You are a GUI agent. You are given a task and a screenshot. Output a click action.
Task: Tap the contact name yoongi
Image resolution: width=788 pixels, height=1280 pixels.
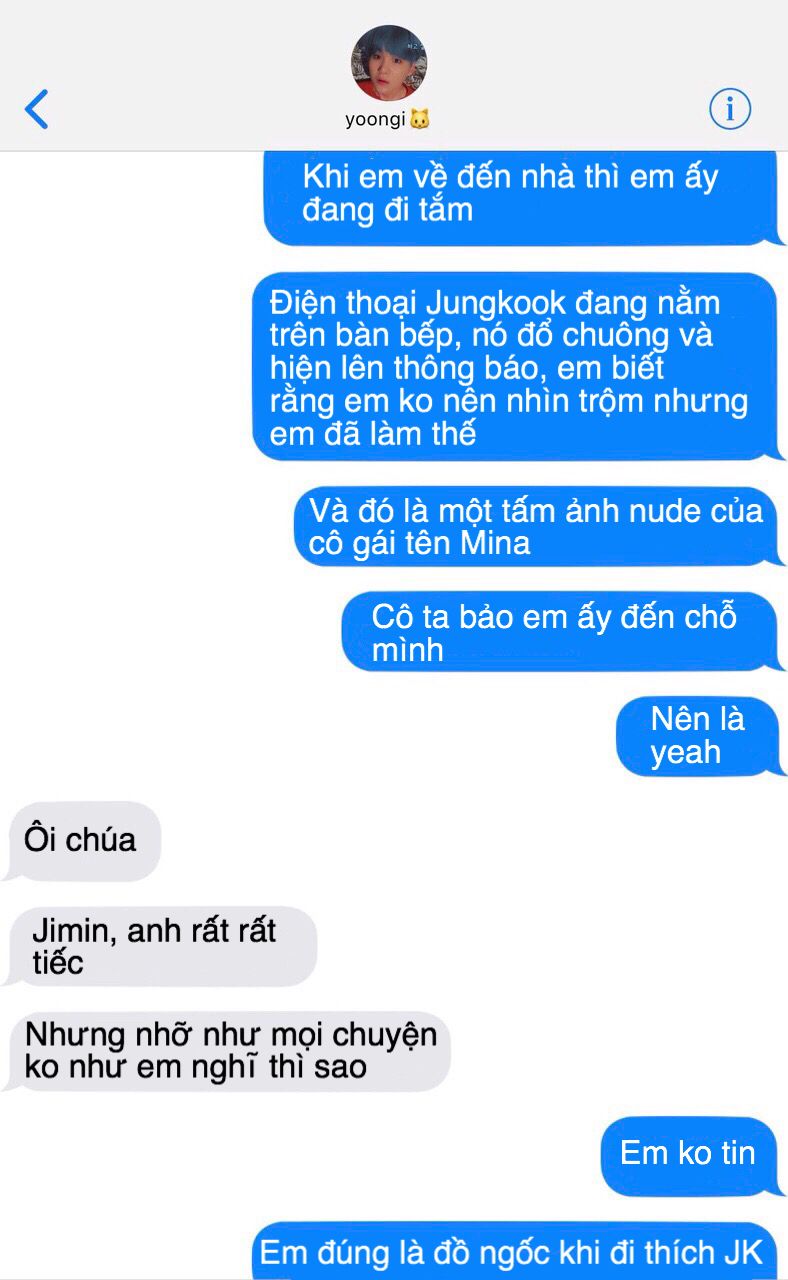pos(375,120)
